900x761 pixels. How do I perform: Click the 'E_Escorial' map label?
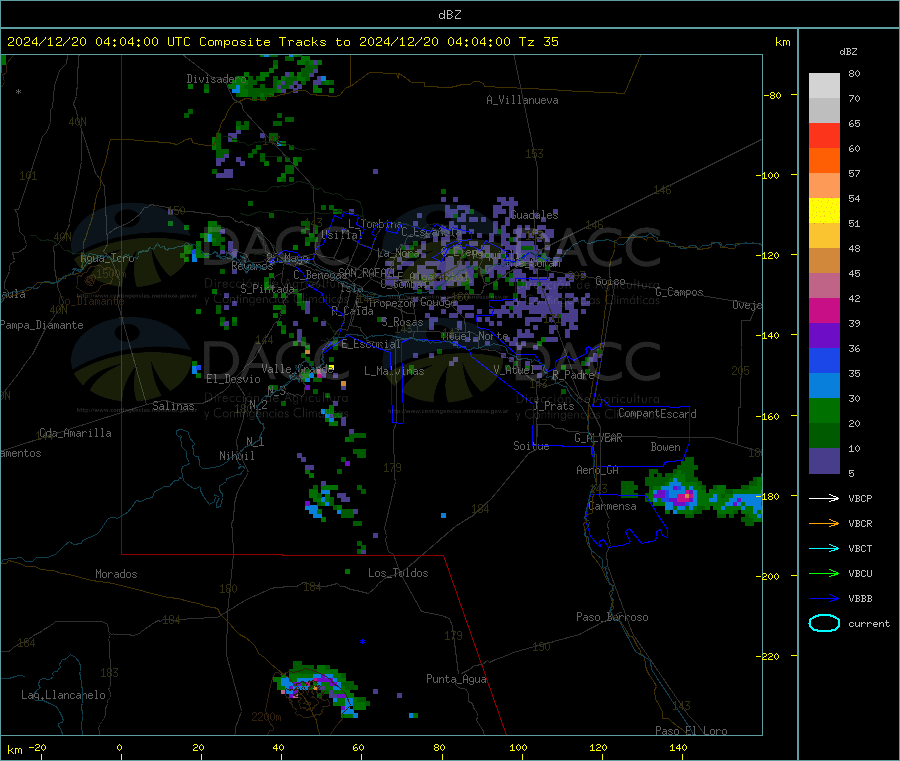(x=371, y=344)
